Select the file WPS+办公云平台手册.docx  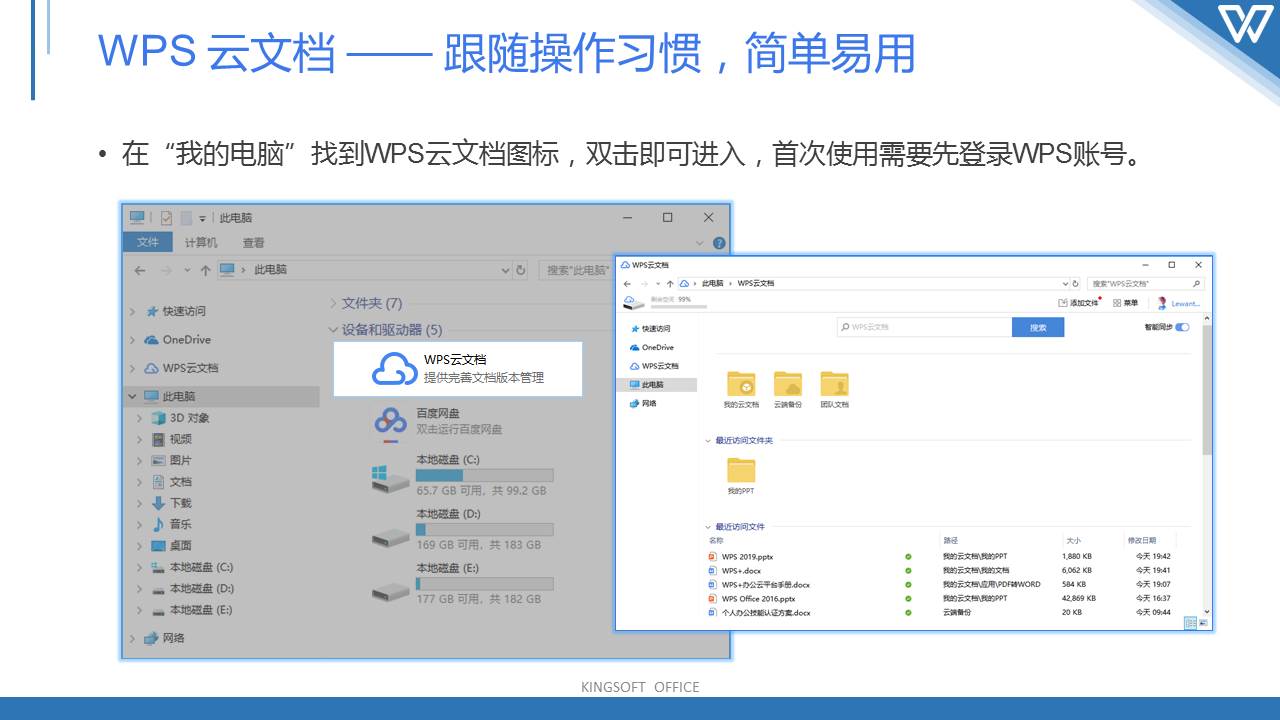pos(765,584)
